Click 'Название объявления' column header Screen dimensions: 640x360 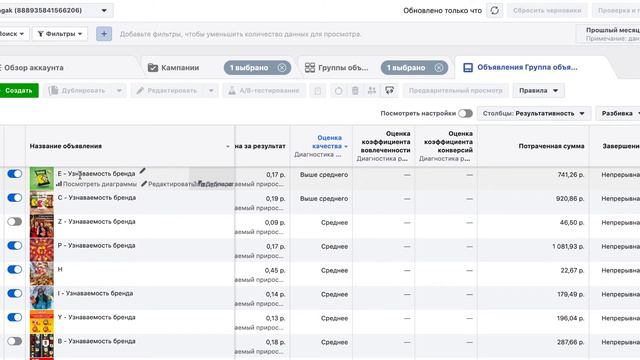click(x=66, y=146)
